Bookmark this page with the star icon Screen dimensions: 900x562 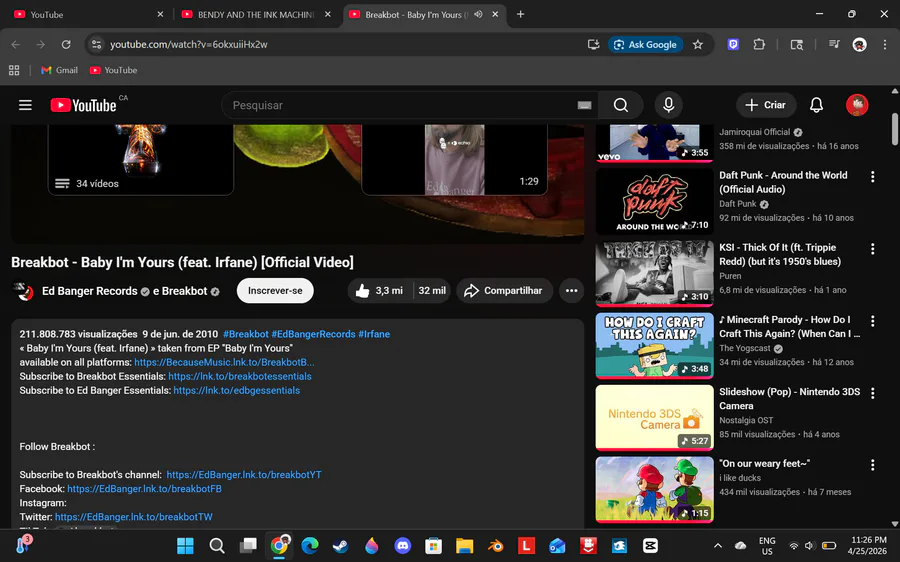coord(697,44)
